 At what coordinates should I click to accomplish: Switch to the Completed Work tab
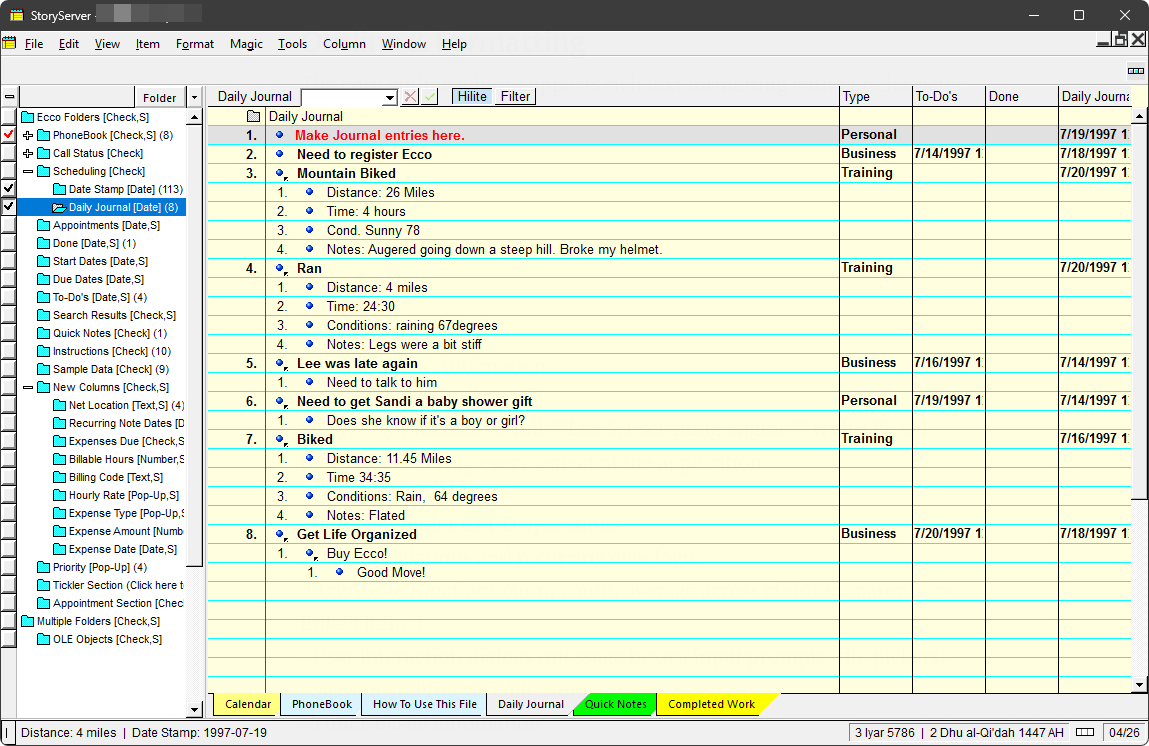(712, 704)
